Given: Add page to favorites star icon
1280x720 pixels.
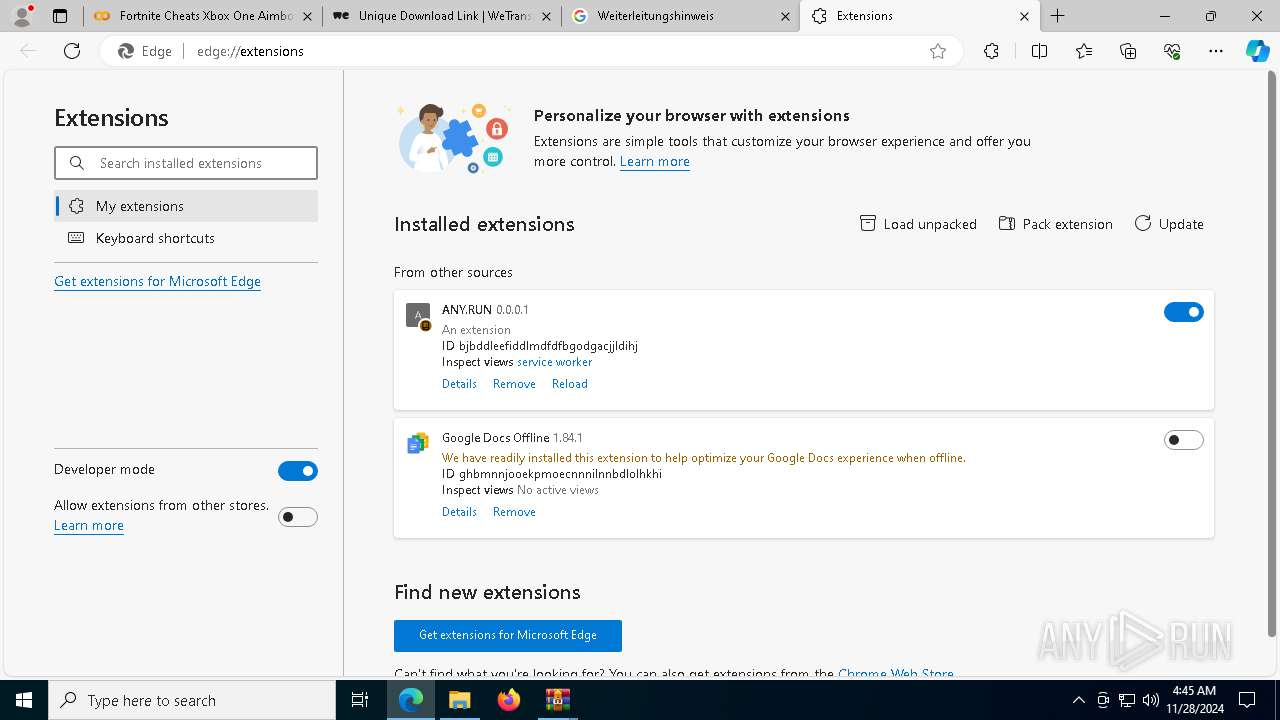Looking at the screenshot, I should point(937,51).
